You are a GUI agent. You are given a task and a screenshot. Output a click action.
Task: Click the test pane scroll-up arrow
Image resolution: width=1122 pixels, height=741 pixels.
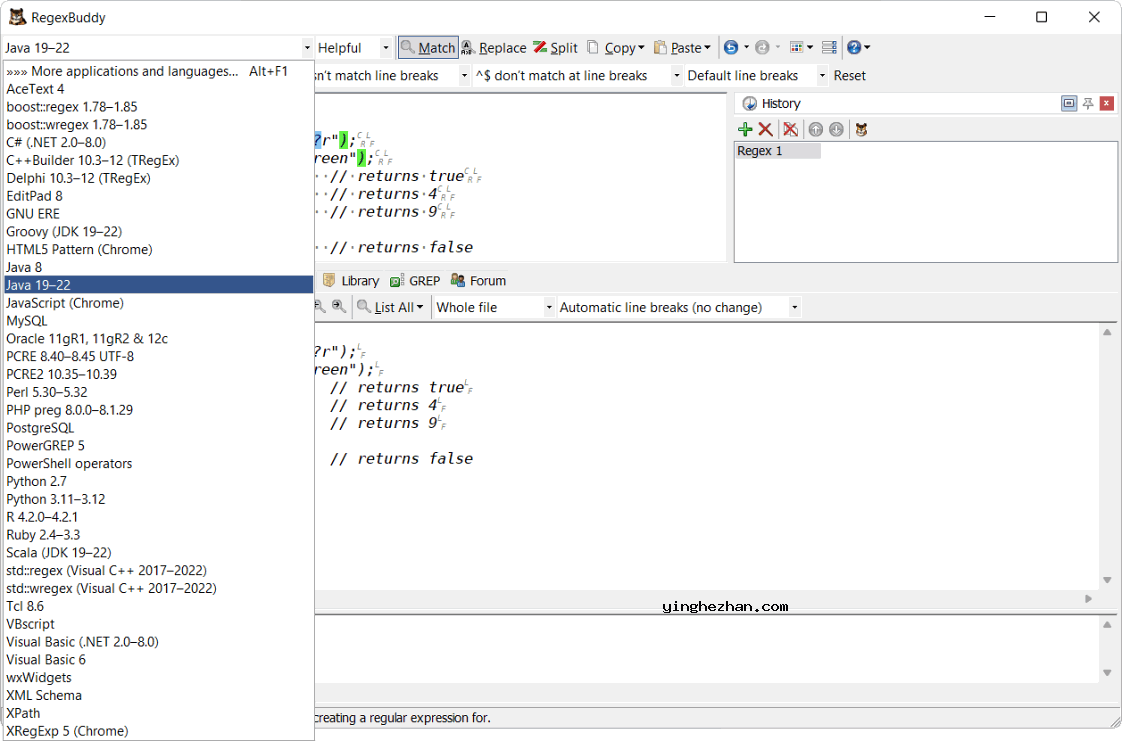click(x=1107, y=332)
